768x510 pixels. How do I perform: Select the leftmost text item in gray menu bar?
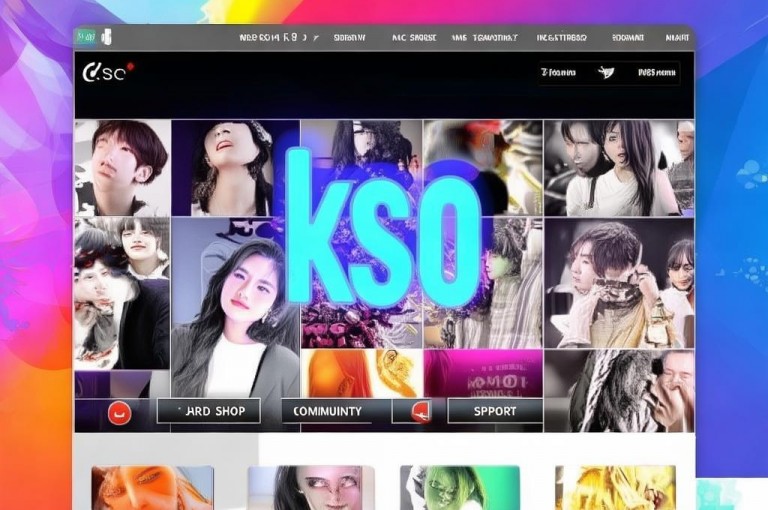(279, 37)
